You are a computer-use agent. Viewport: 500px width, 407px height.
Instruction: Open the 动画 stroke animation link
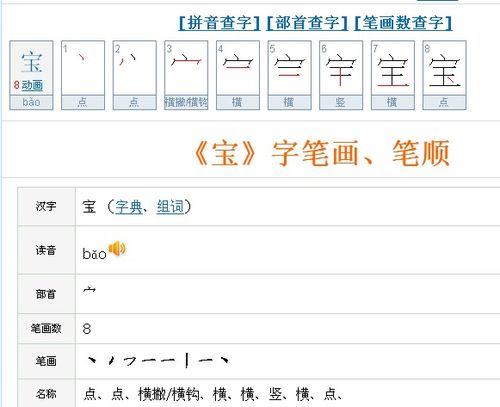(x=32, y=85)
